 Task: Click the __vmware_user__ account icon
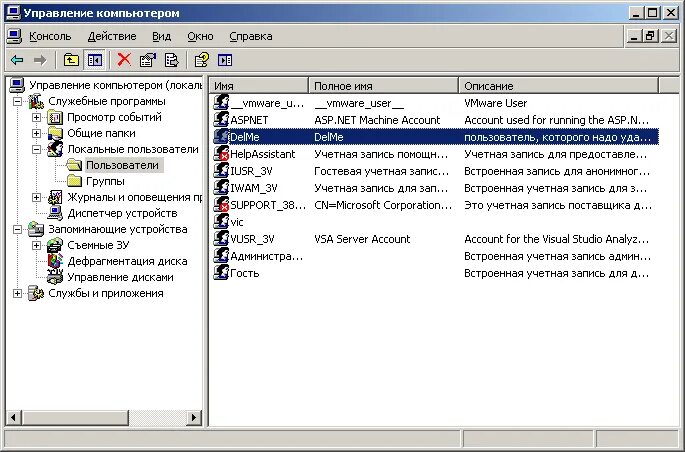pos(221,103)
